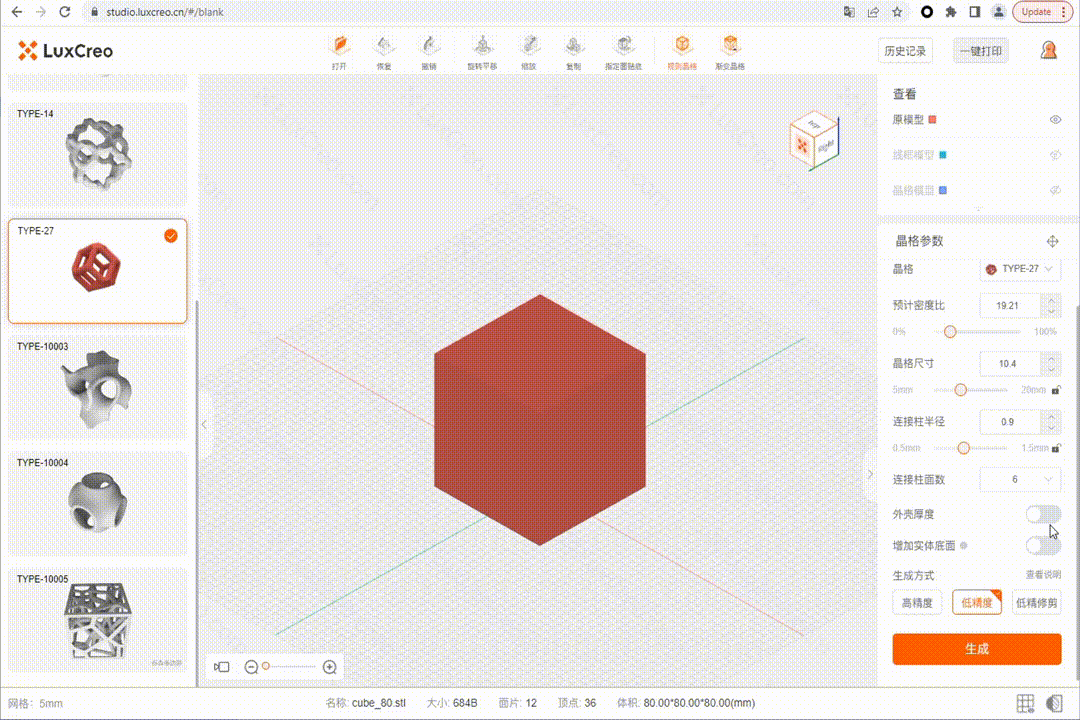Select 低精修剪 generation mode

[x=1037, y=603]
